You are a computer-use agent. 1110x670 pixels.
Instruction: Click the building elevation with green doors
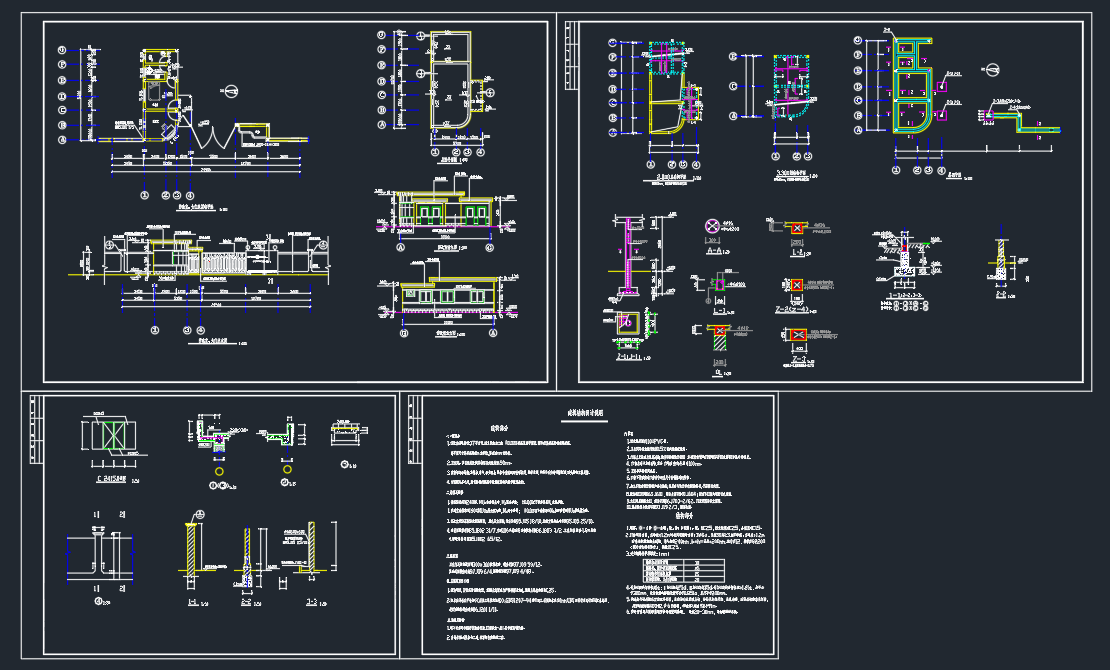click(445, 211)
